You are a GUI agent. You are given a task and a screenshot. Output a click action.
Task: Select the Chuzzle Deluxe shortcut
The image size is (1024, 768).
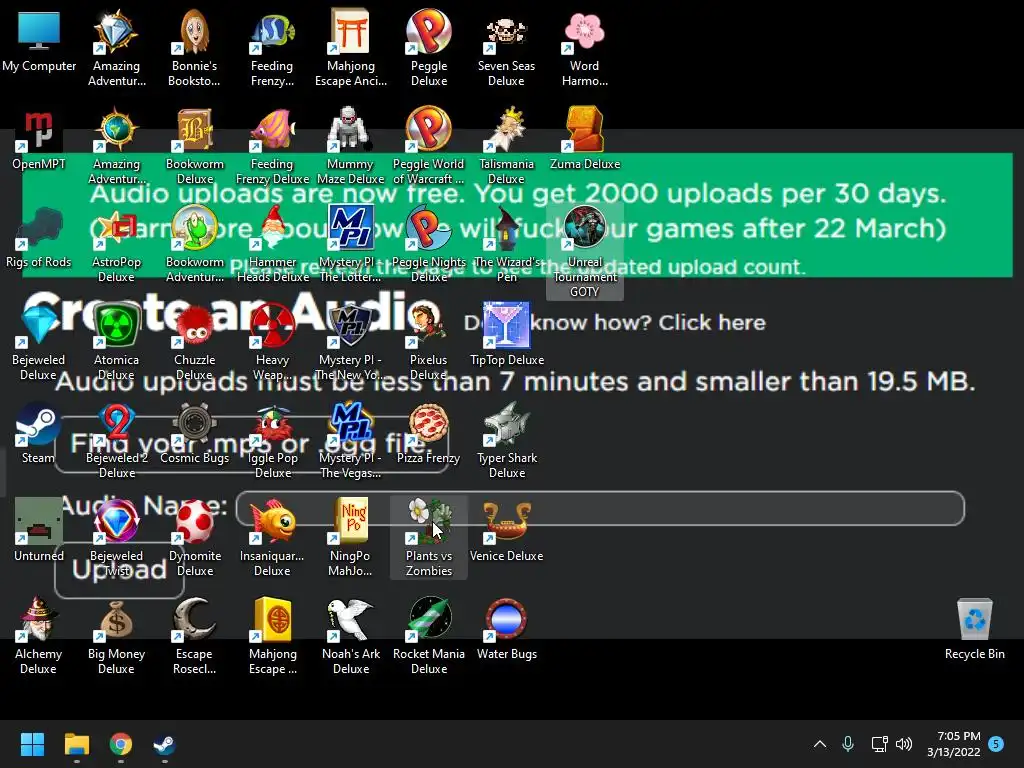(195, 343)
